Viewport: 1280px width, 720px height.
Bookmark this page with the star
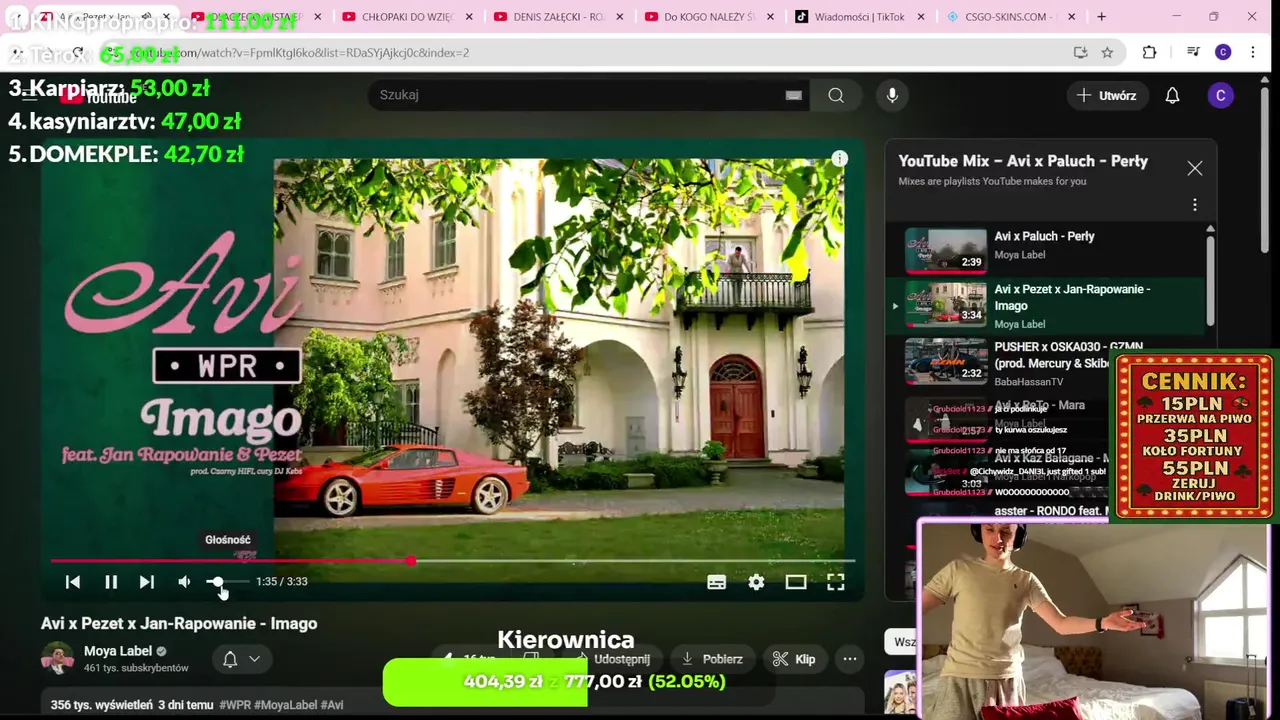tap(1107, 52)
